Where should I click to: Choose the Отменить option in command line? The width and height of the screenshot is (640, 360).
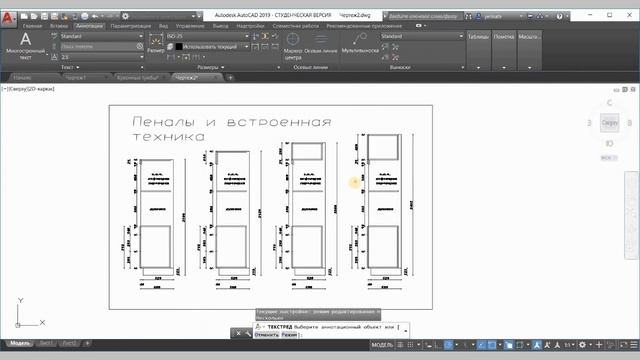pos(267,335)
